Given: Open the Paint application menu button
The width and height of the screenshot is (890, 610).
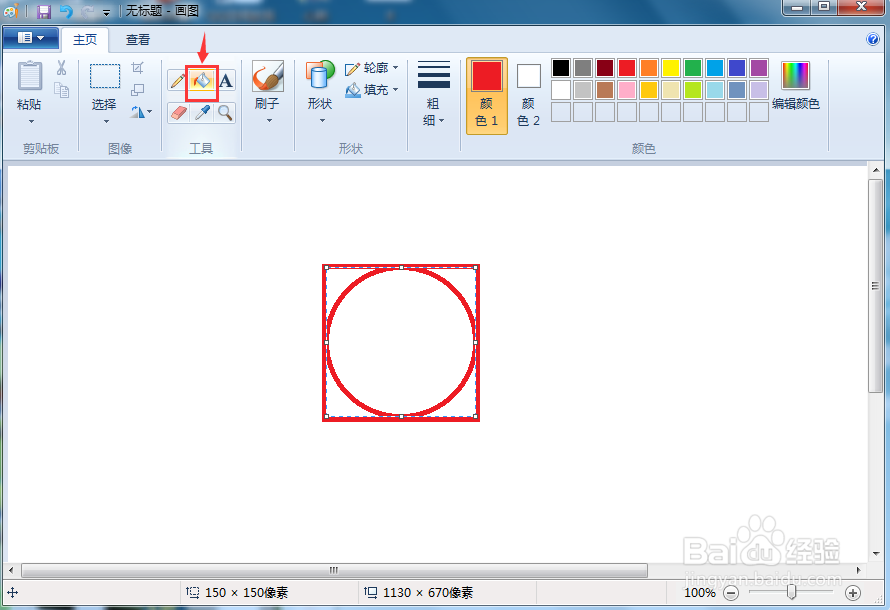Looking at the screenshot, I should [x=31, y=39].
